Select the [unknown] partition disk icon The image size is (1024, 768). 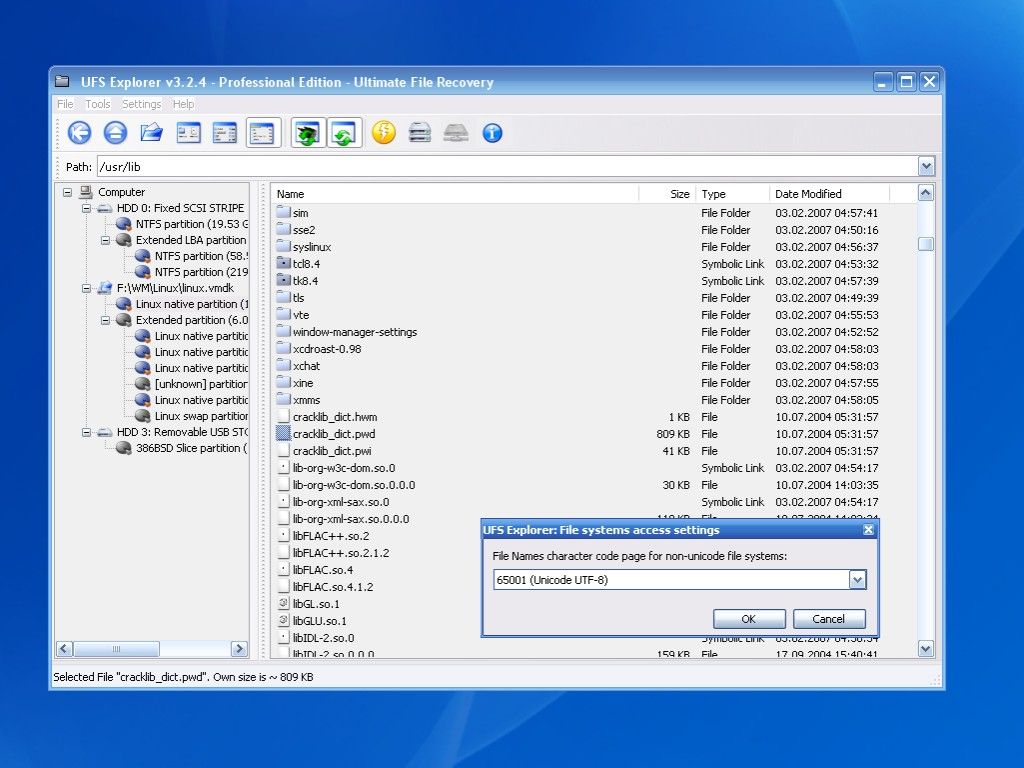142,384
